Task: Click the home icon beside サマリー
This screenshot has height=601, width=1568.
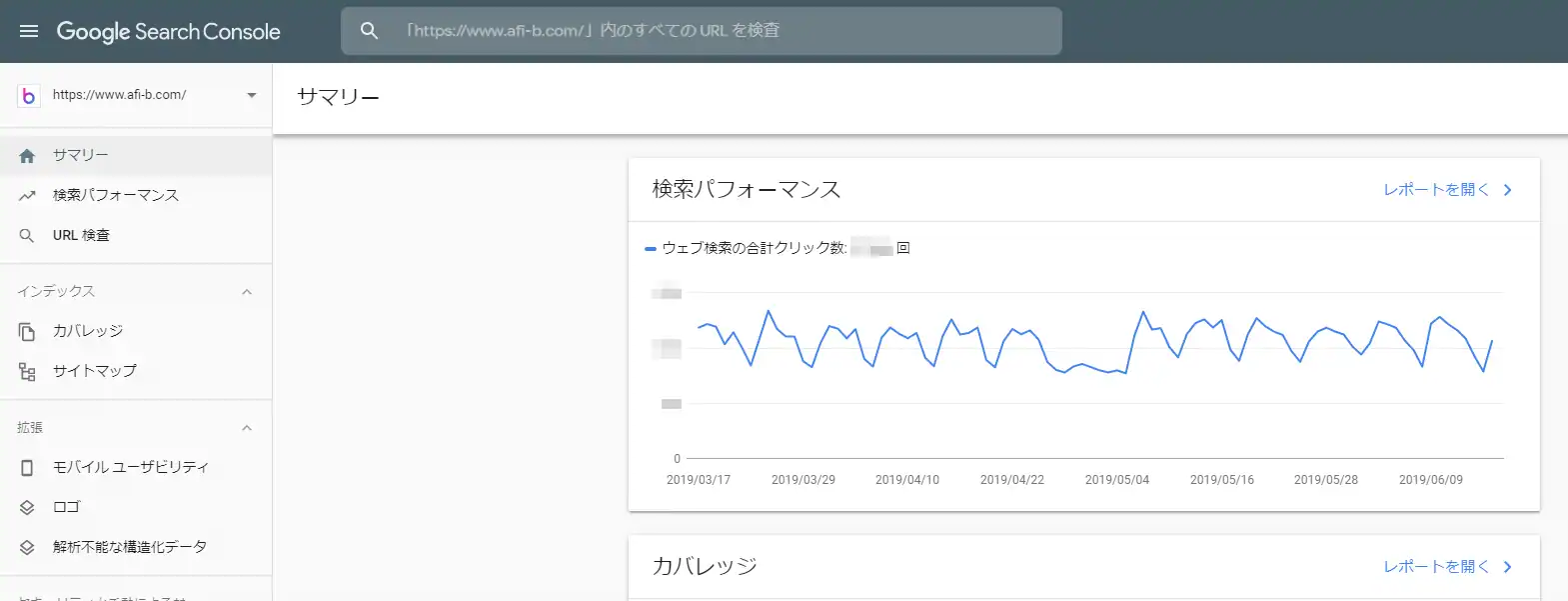Action: [x=27, y=156]
